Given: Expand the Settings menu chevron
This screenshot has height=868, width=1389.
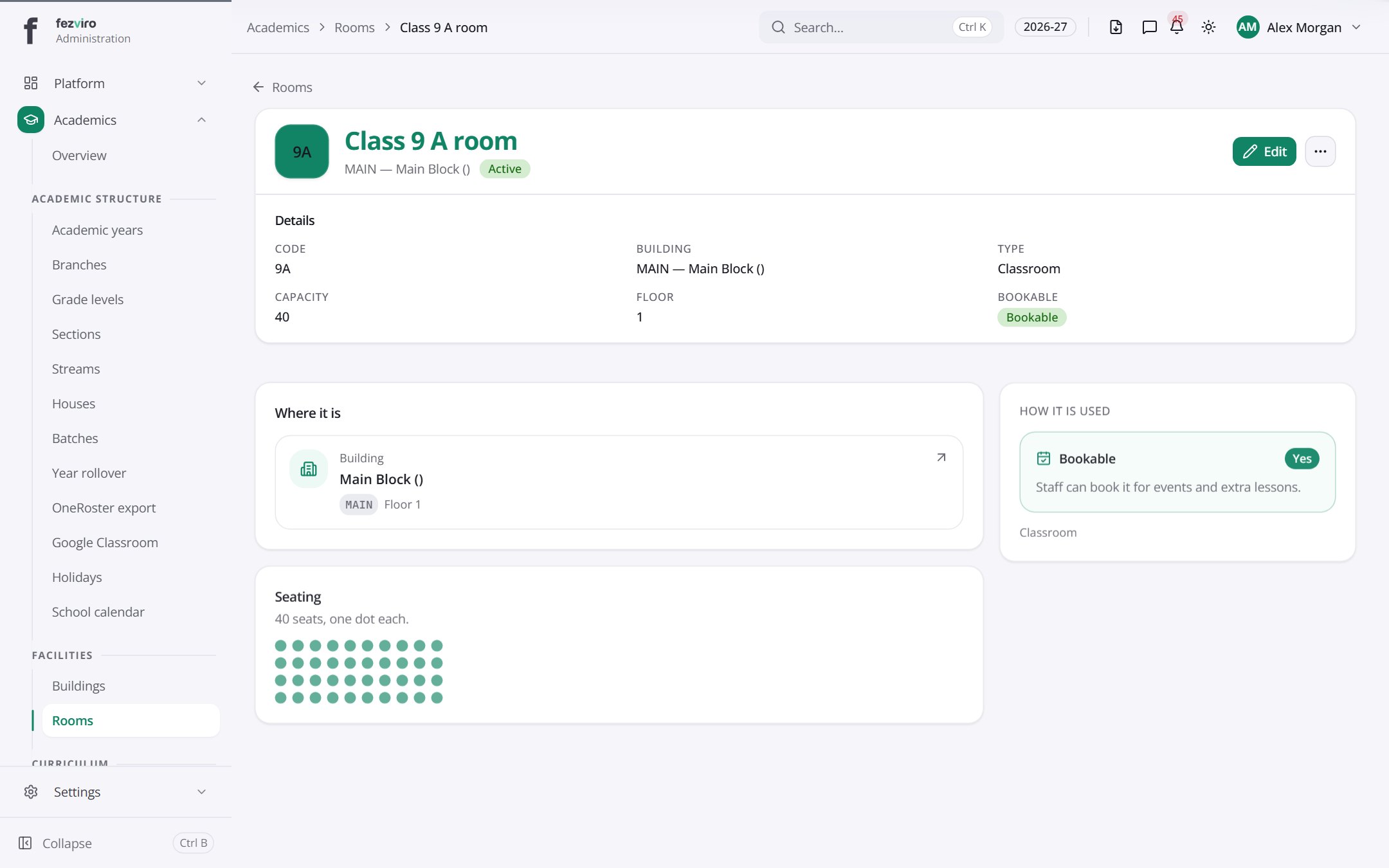Looking at the screenshot, I should pos(201,791).
